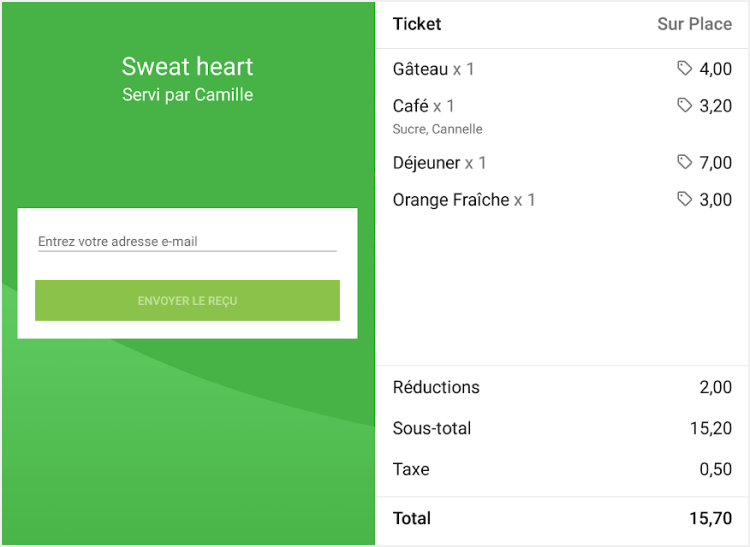Click the Sweat heart store name
750x547 pixels.
[187, 67]
